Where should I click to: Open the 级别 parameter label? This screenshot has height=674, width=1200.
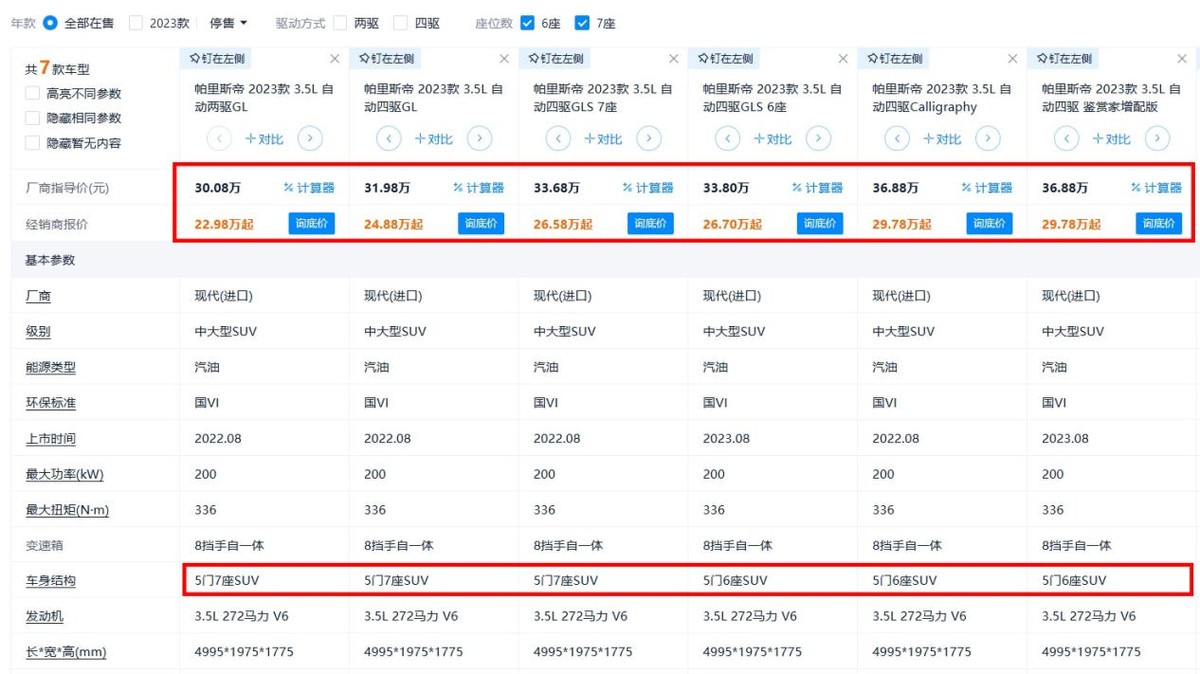(38, 332)
